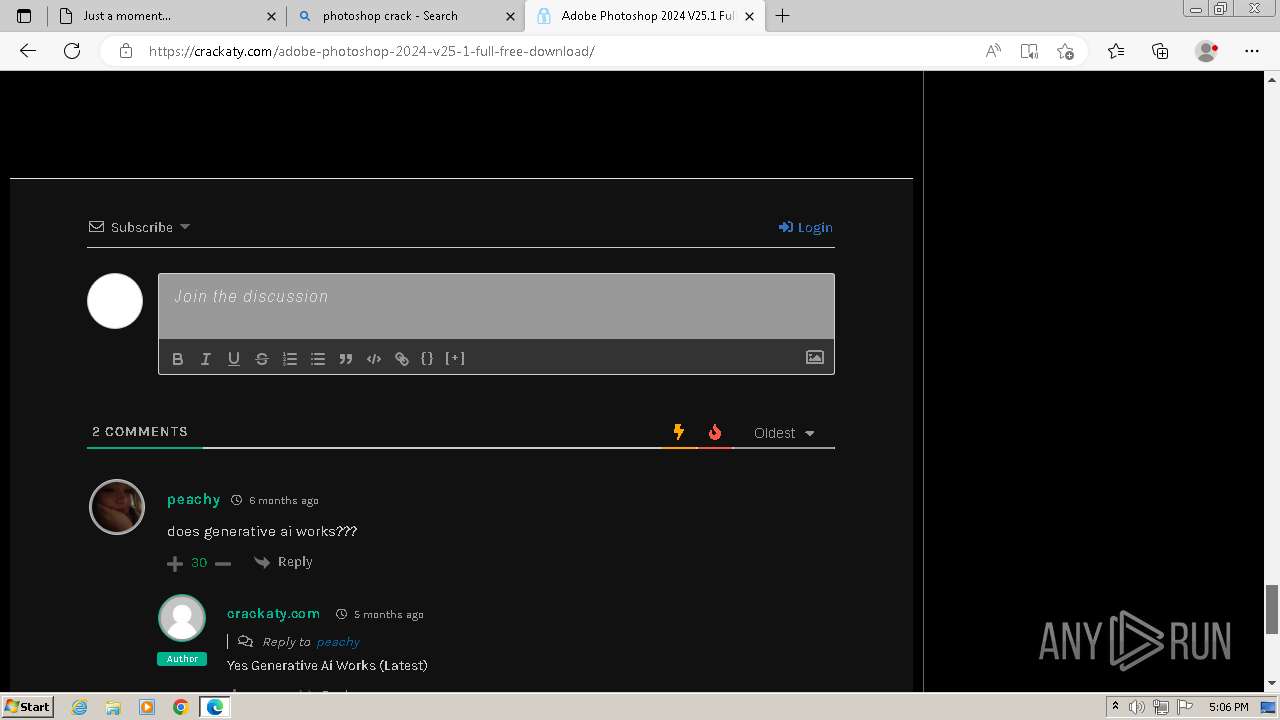
Task: Open a new browser tab
Action: 782,16
